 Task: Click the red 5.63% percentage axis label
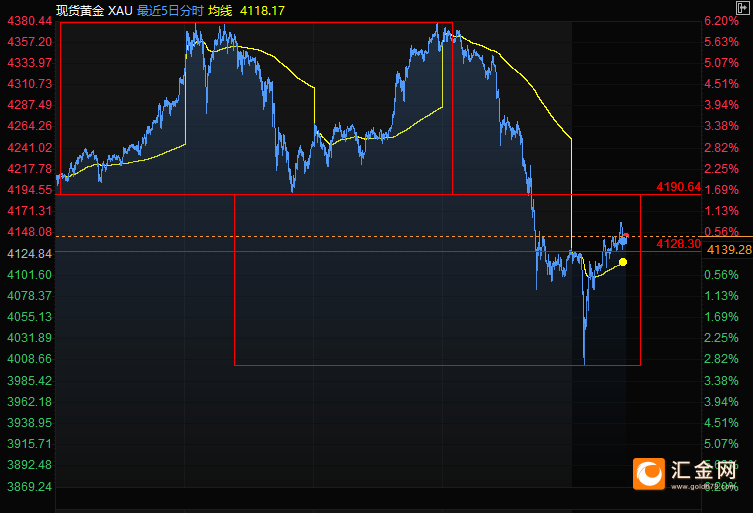[721, 42]
